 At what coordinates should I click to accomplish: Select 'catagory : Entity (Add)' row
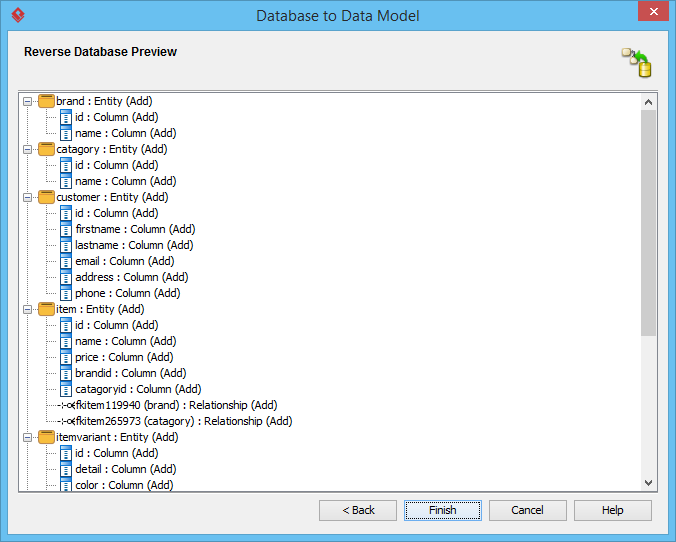[112, 149]
